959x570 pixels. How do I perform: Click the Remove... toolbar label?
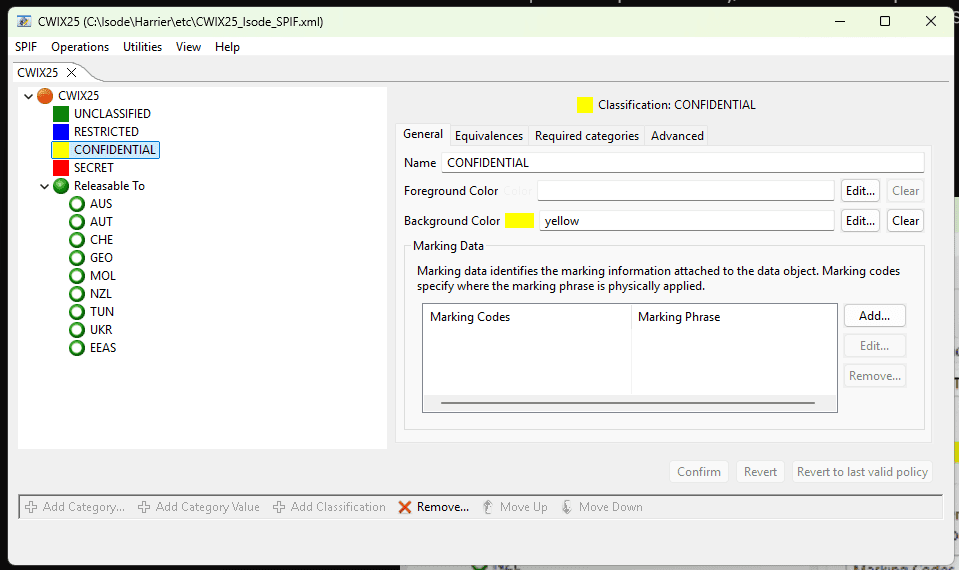click(443, 507)
